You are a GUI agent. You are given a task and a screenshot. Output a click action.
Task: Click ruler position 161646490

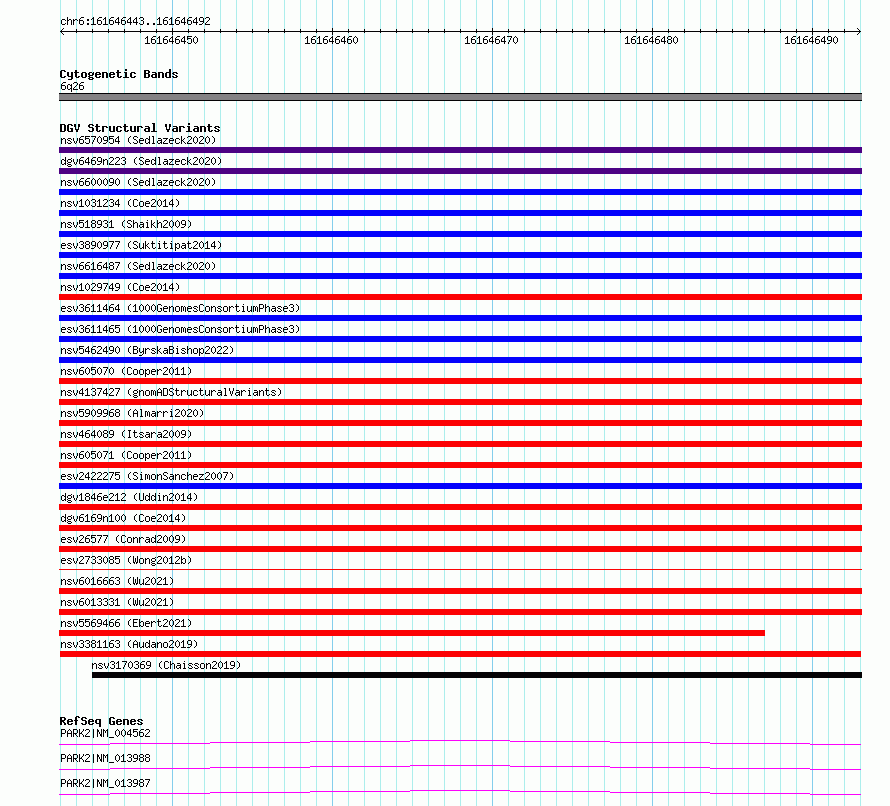(x=812, y=40)
